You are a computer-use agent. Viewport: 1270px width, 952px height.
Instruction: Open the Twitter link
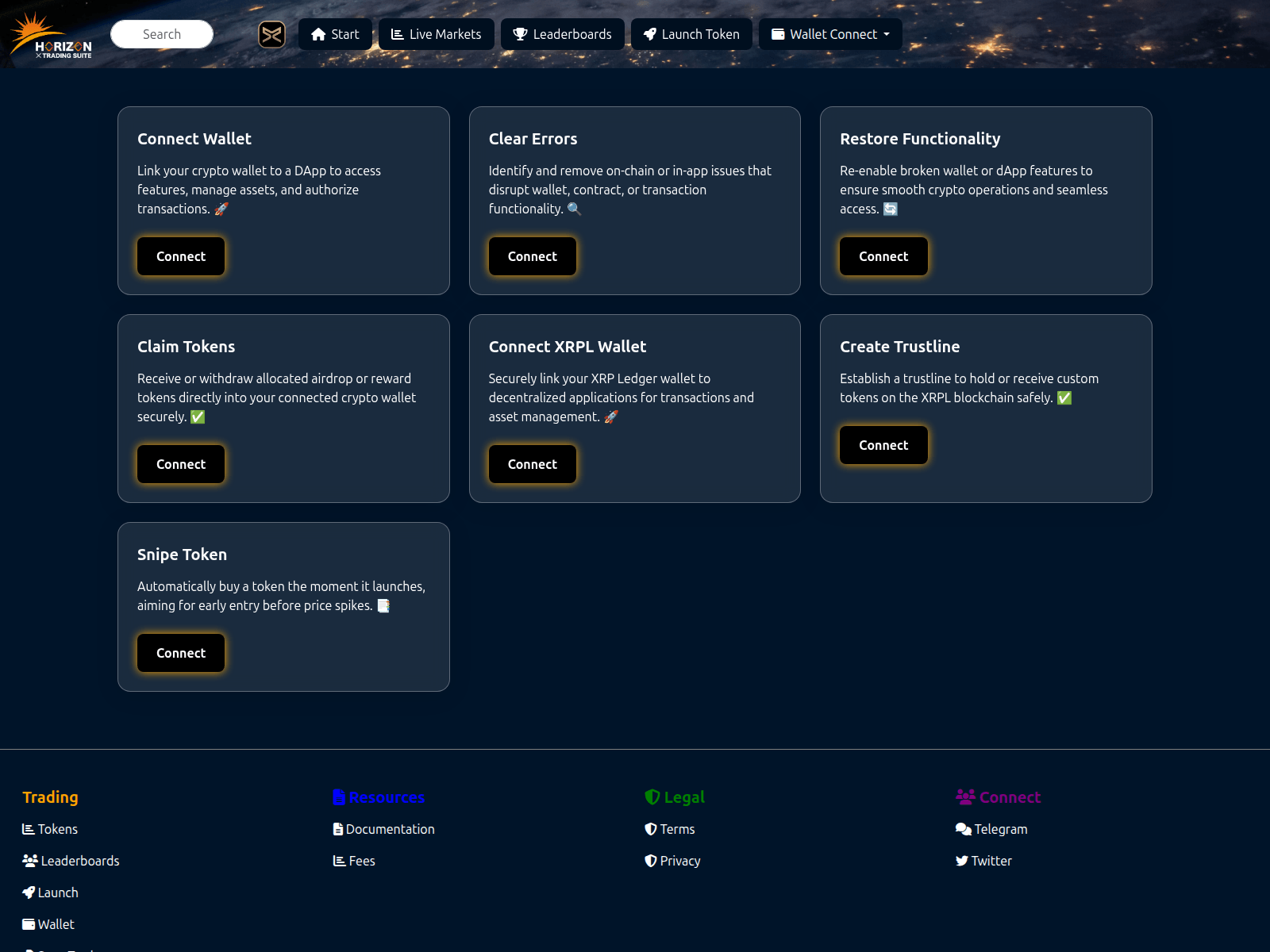[983, 861]
